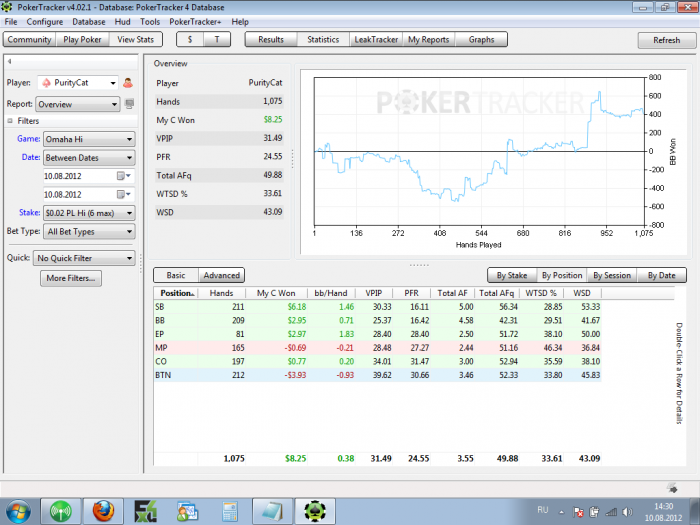Switch to the Community tab
The image size is (700, 525).
(x=29, y=39)
